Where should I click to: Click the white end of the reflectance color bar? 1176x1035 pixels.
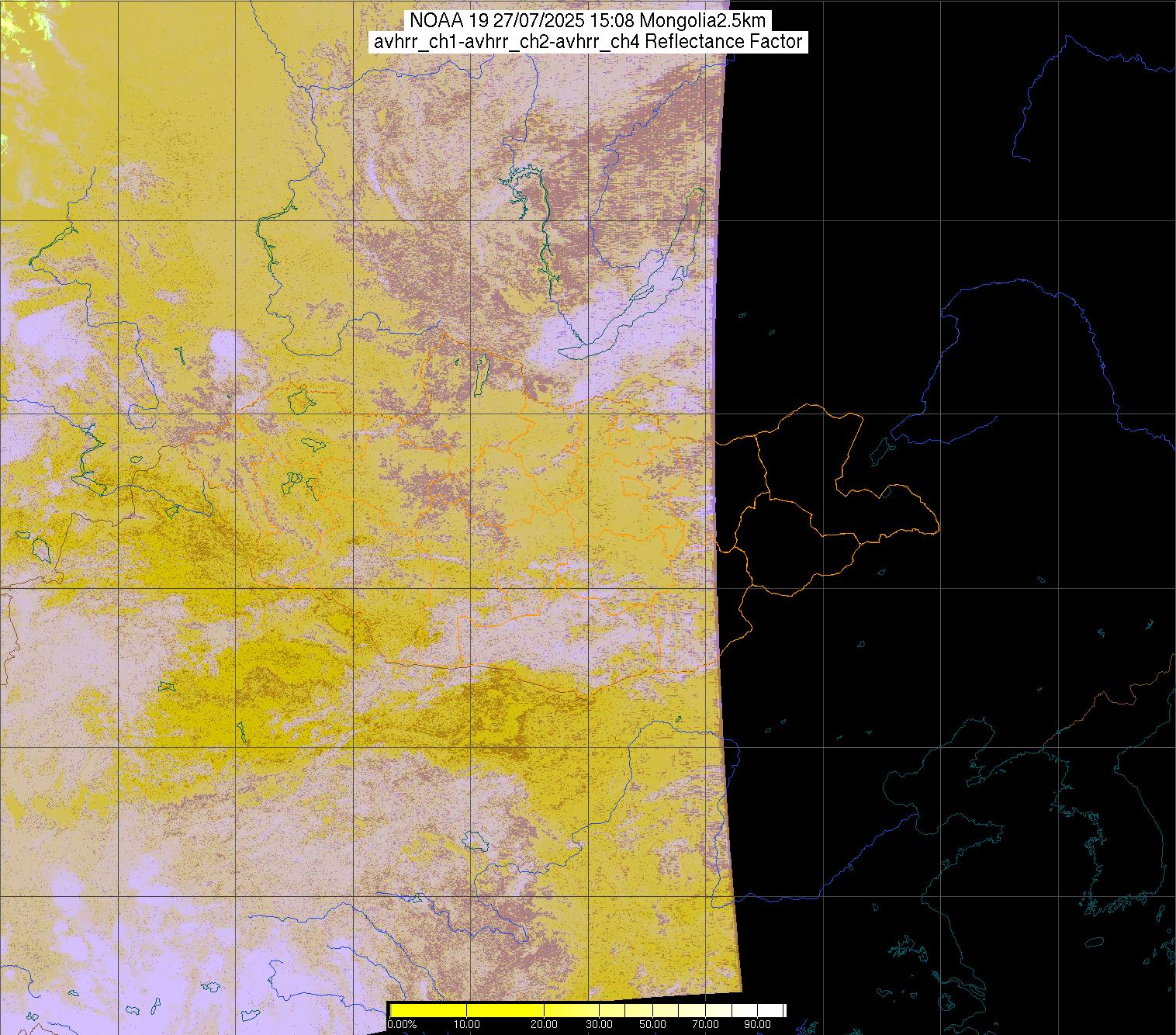coord(772,1010)
